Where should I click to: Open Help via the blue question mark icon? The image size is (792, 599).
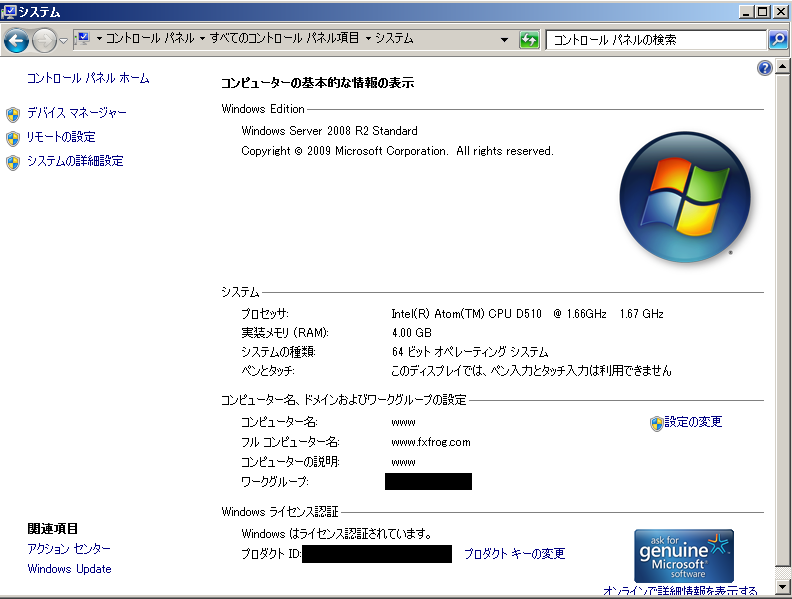[x=765, y=68]
